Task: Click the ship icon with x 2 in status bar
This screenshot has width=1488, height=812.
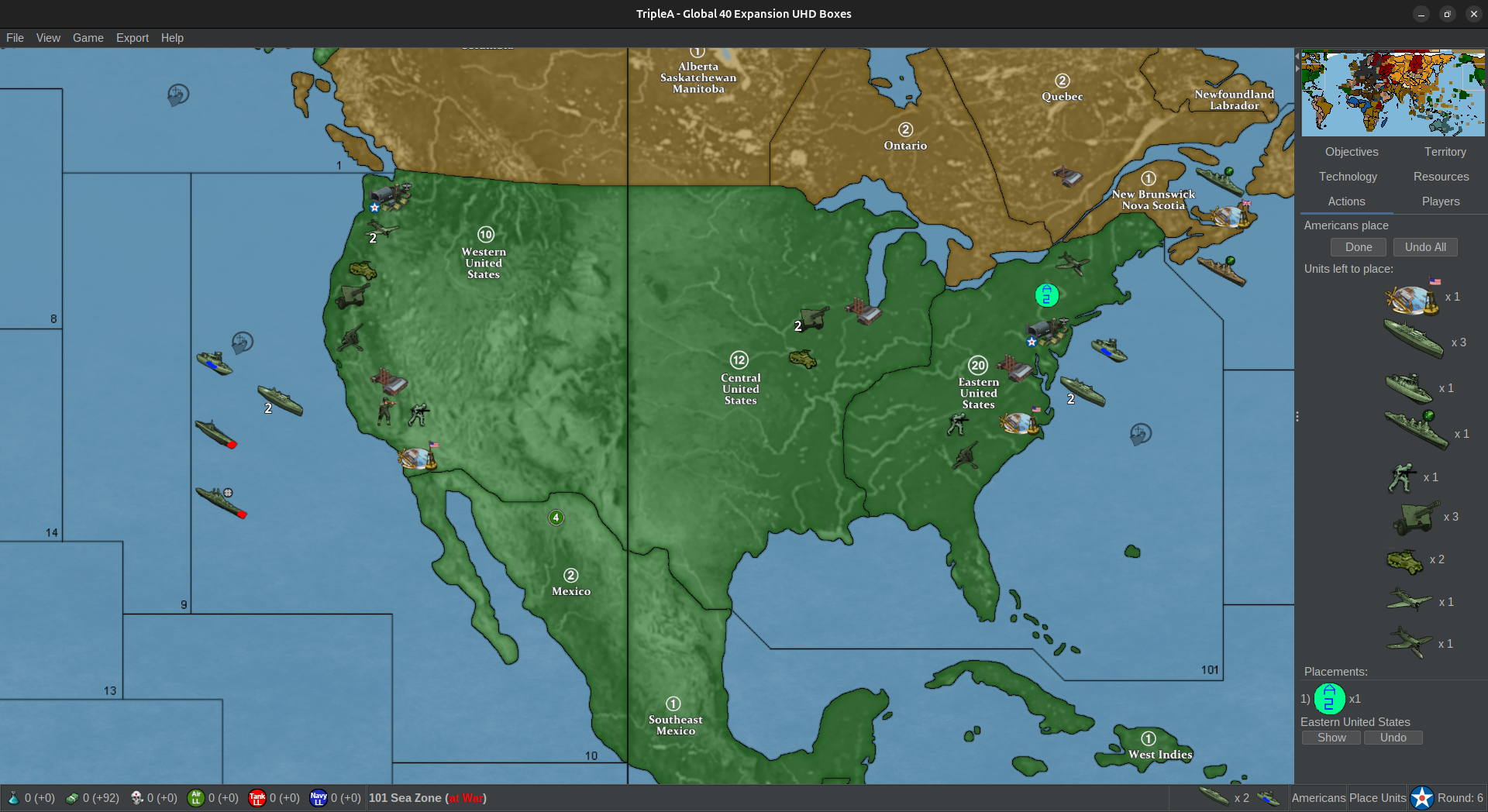Action: pyautogui.click(x=1214, y=797)
